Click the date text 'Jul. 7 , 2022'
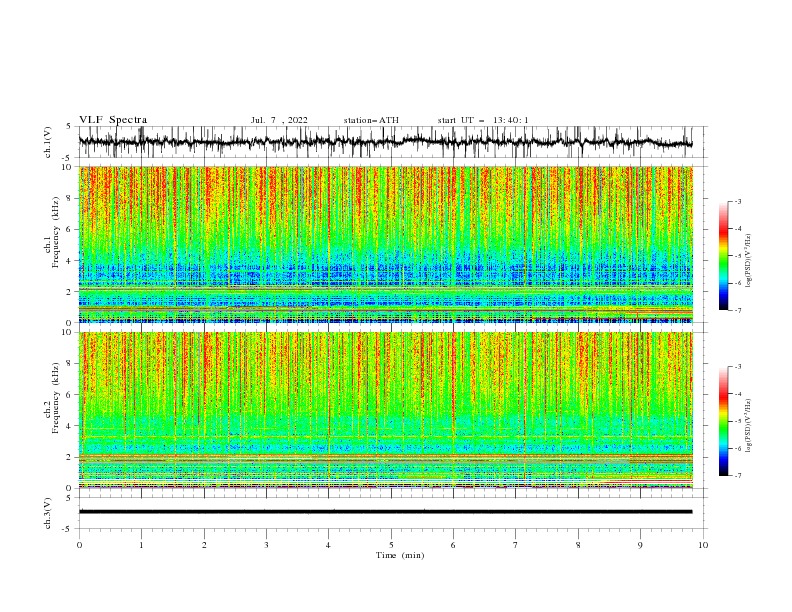The height and width of the screenshot is (612, 792). [x=279, y=120]
